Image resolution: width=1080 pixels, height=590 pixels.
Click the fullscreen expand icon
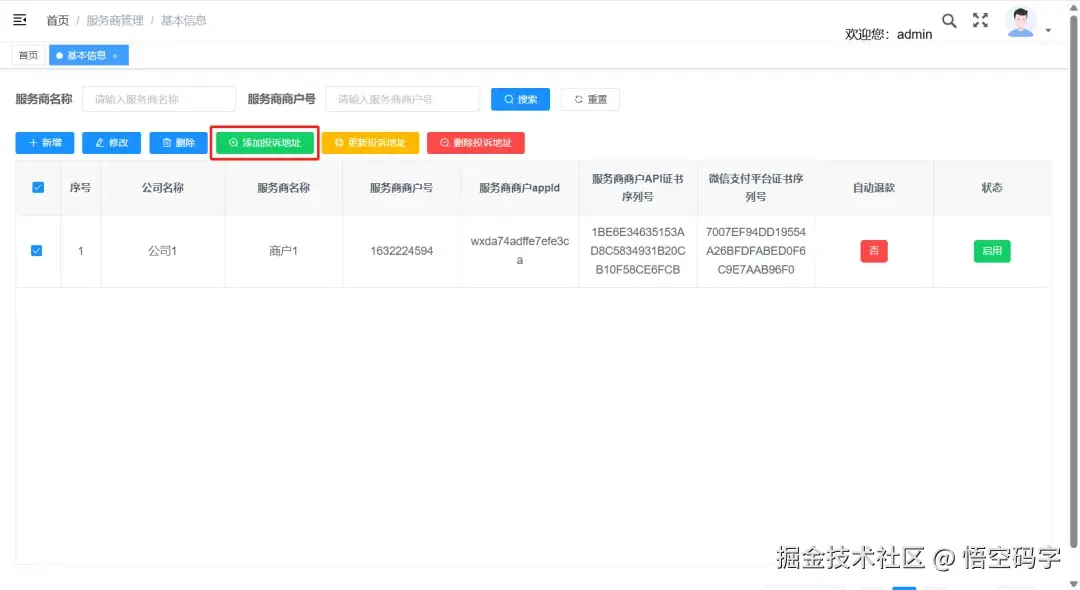(980, 20)
